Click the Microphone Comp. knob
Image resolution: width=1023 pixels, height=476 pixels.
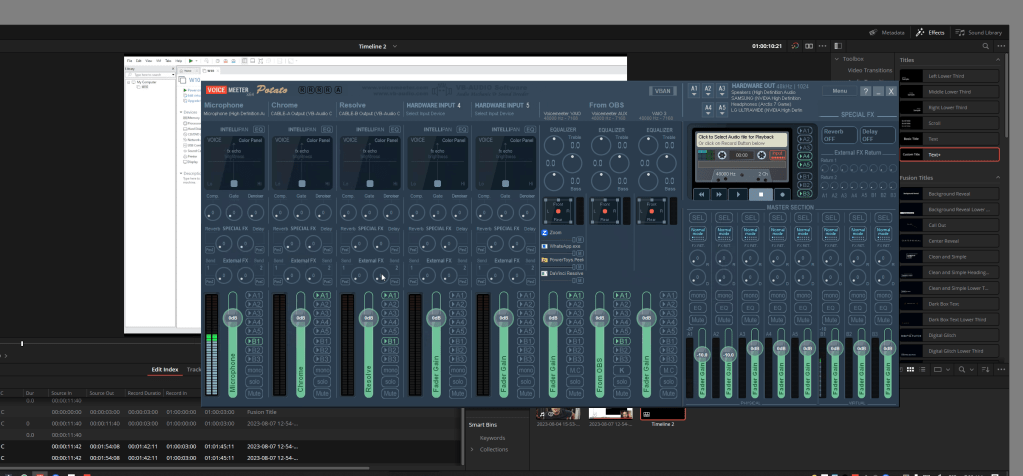213,213
